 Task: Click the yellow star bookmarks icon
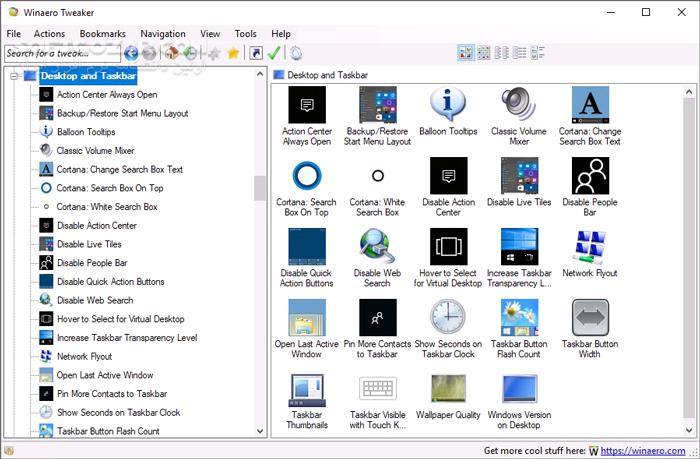pos(233,53)
